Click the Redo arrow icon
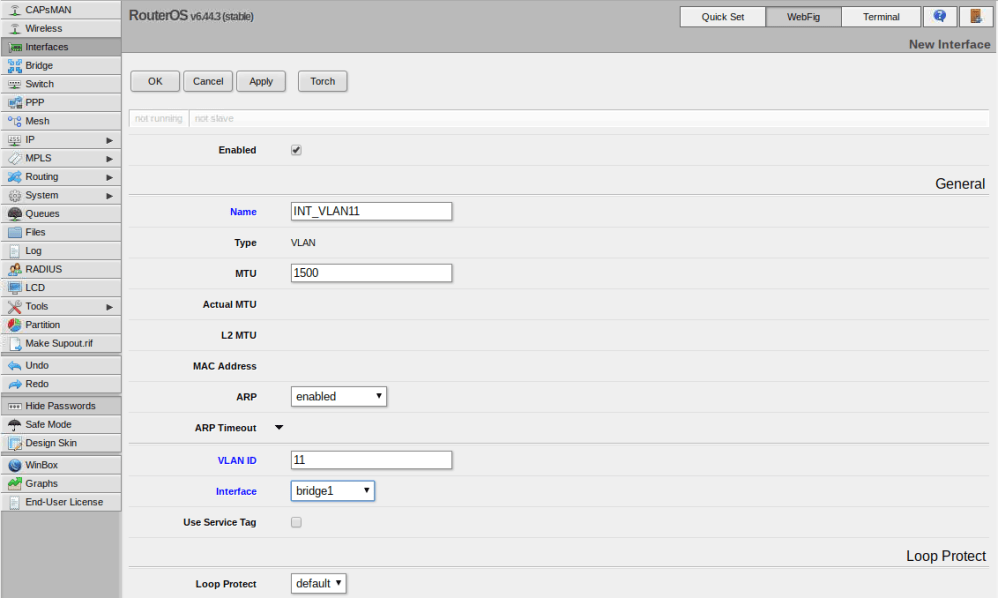The image size is (998, 598). [15, 384]
